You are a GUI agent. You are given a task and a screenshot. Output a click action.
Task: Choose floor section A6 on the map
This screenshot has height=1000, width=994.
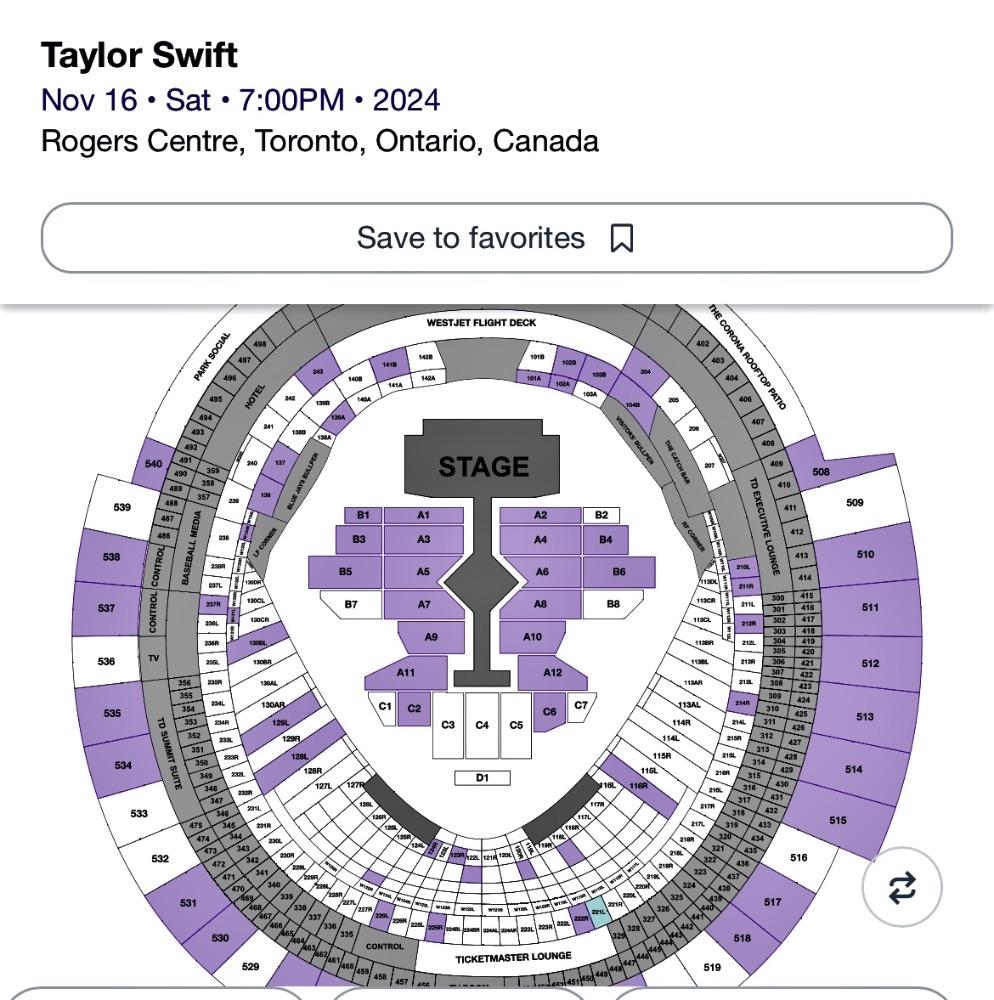click(x=541, y=572)
